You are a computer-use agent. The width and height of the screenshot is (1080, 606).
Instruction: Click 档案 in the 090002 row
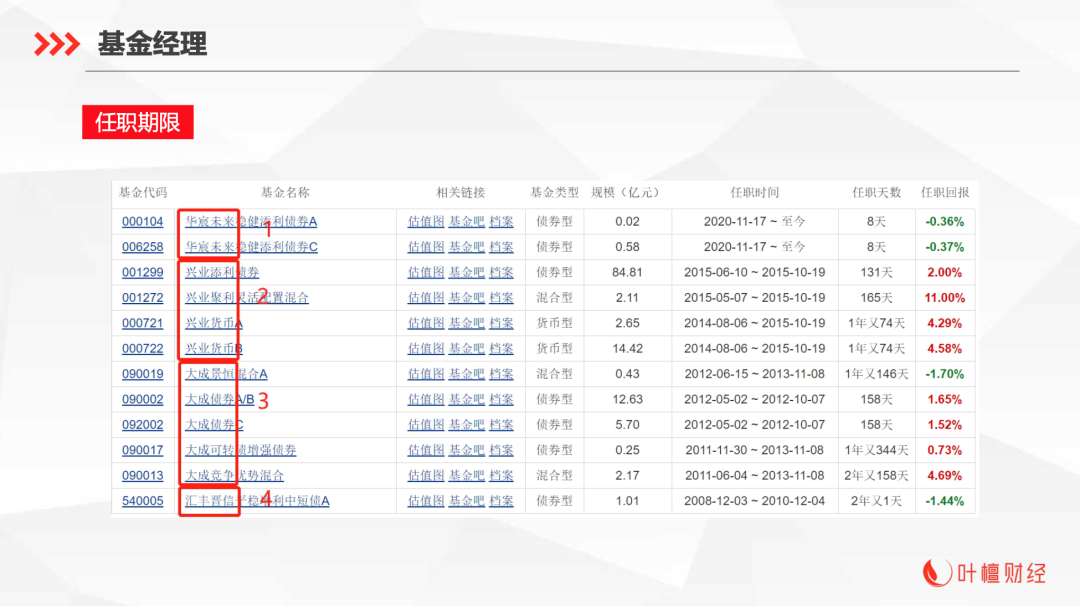501,400
